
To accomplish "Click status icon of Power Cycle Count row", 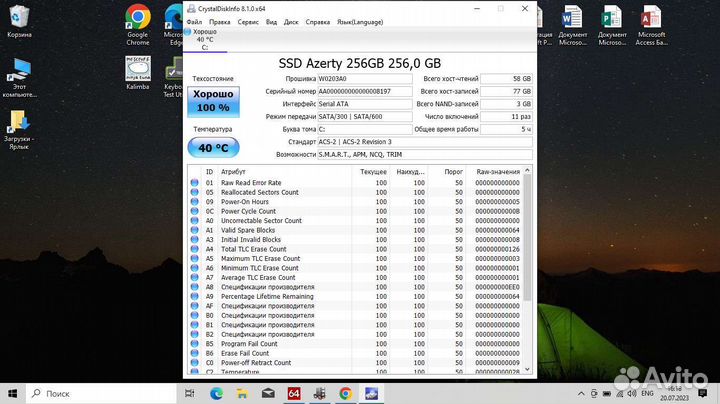I will click(x=195, y=211).
